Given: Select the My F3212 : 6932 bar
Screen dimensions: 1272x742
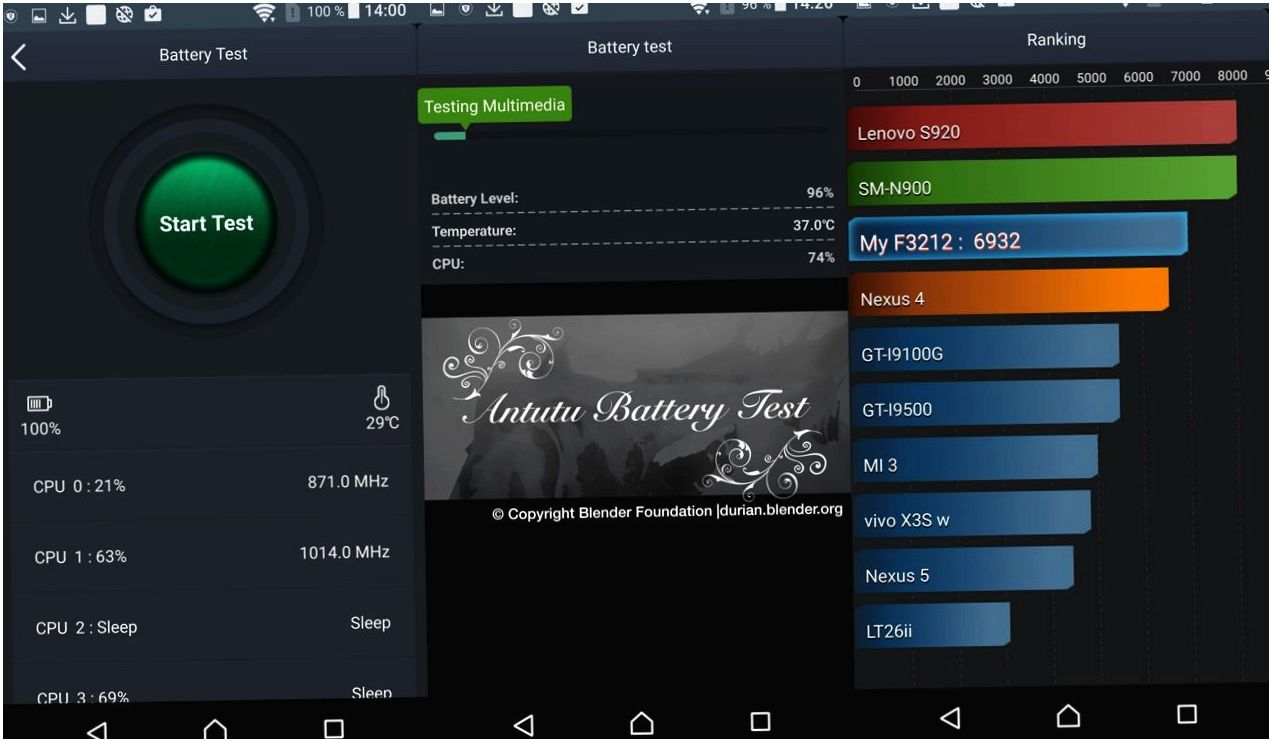Looking at the screenshot, I should [1018, 238].
